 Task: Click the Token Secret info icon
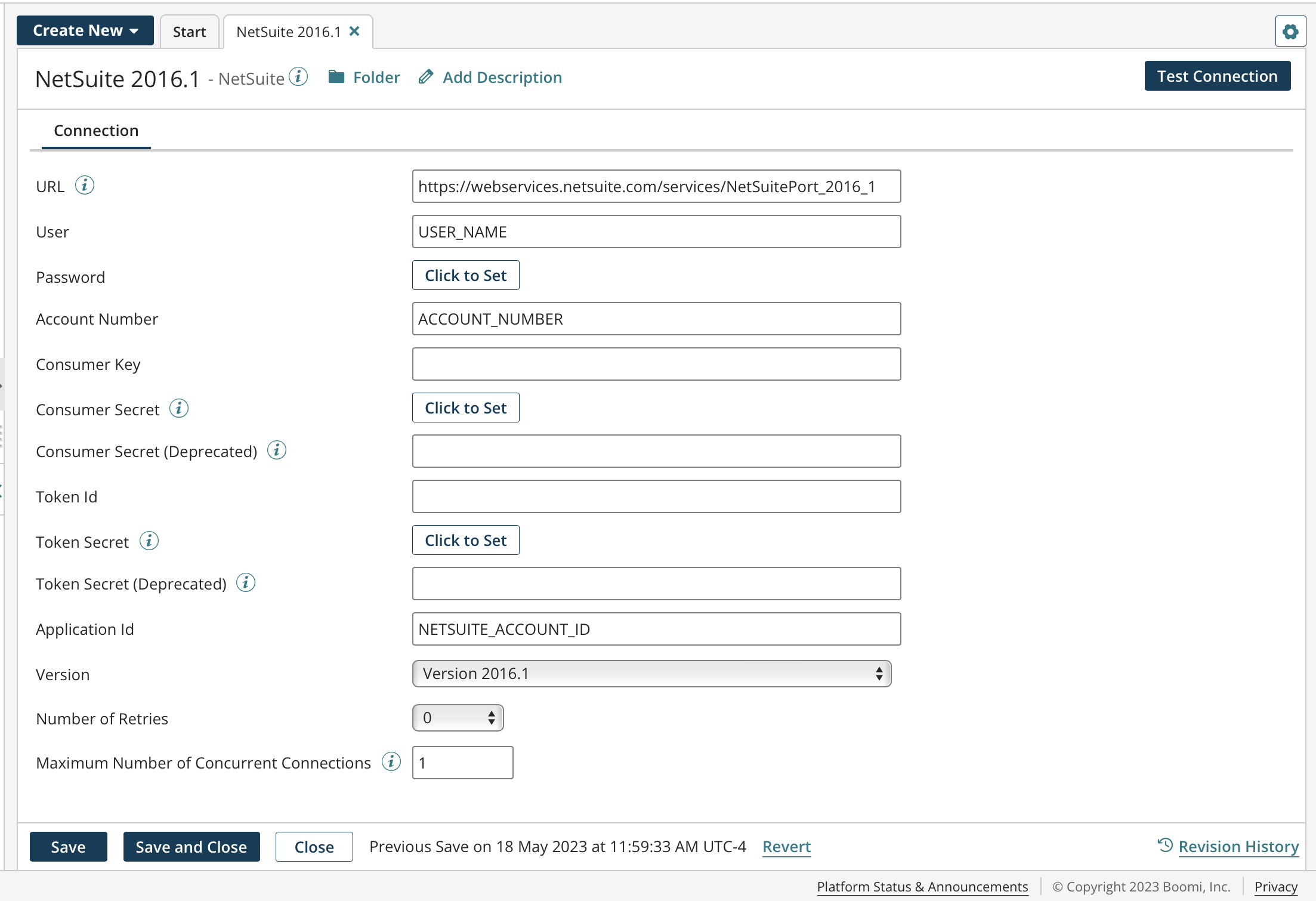coord(149,541)
